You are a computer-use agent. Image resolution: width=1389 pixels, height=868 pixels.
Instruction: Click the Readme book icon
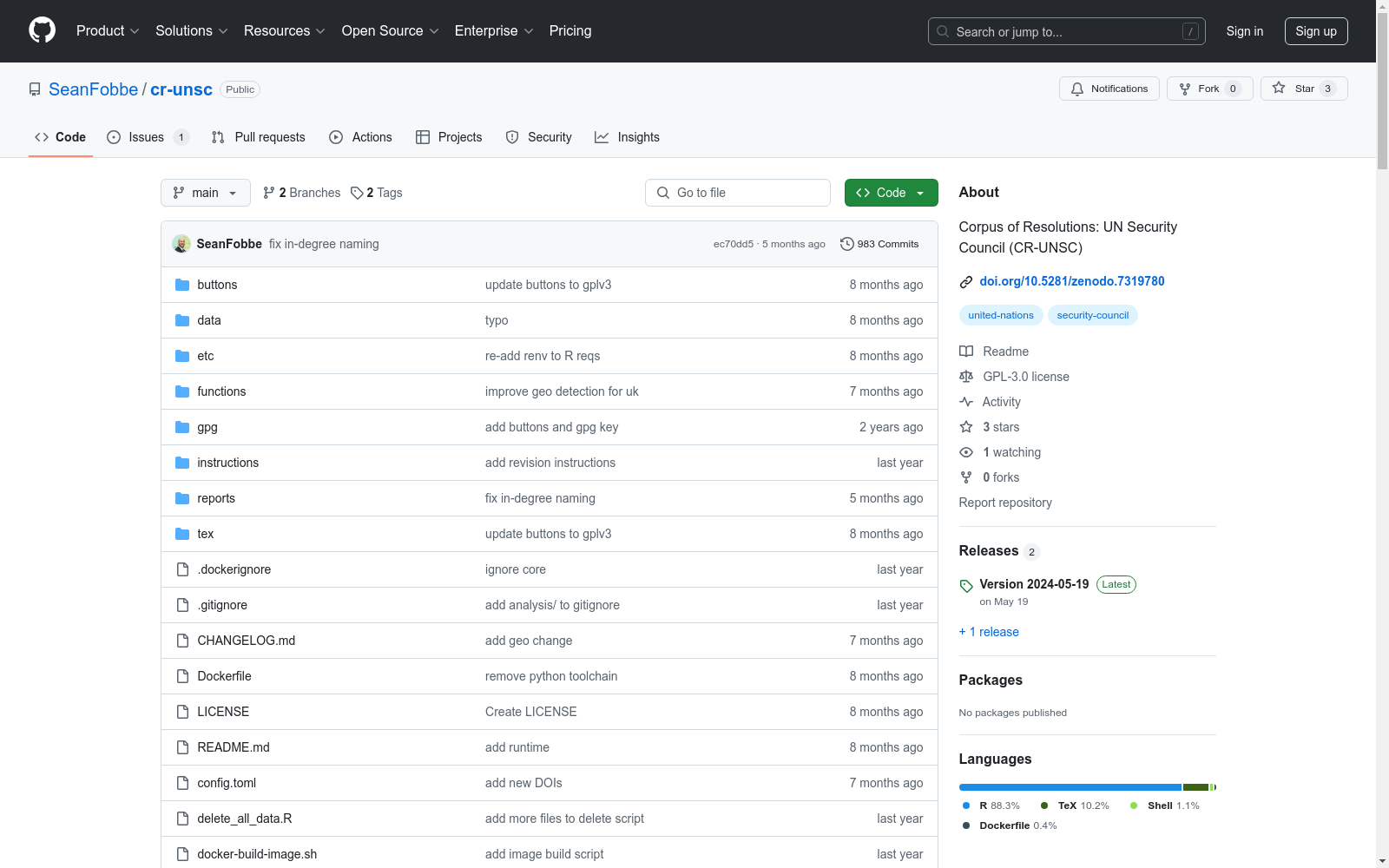tap(966, 352)
